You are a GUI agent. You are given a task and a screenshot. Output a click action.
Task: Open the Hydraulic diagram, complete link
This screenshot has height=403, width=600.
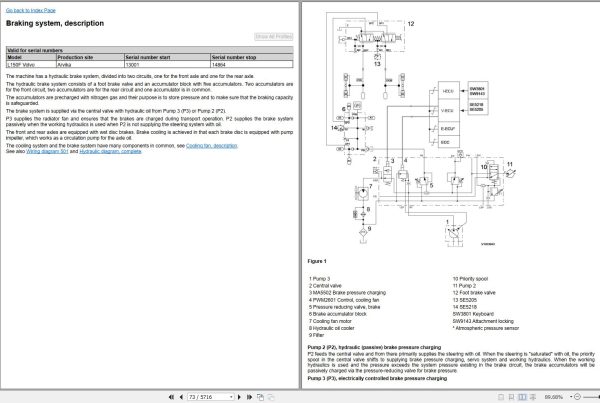[110, 151]
